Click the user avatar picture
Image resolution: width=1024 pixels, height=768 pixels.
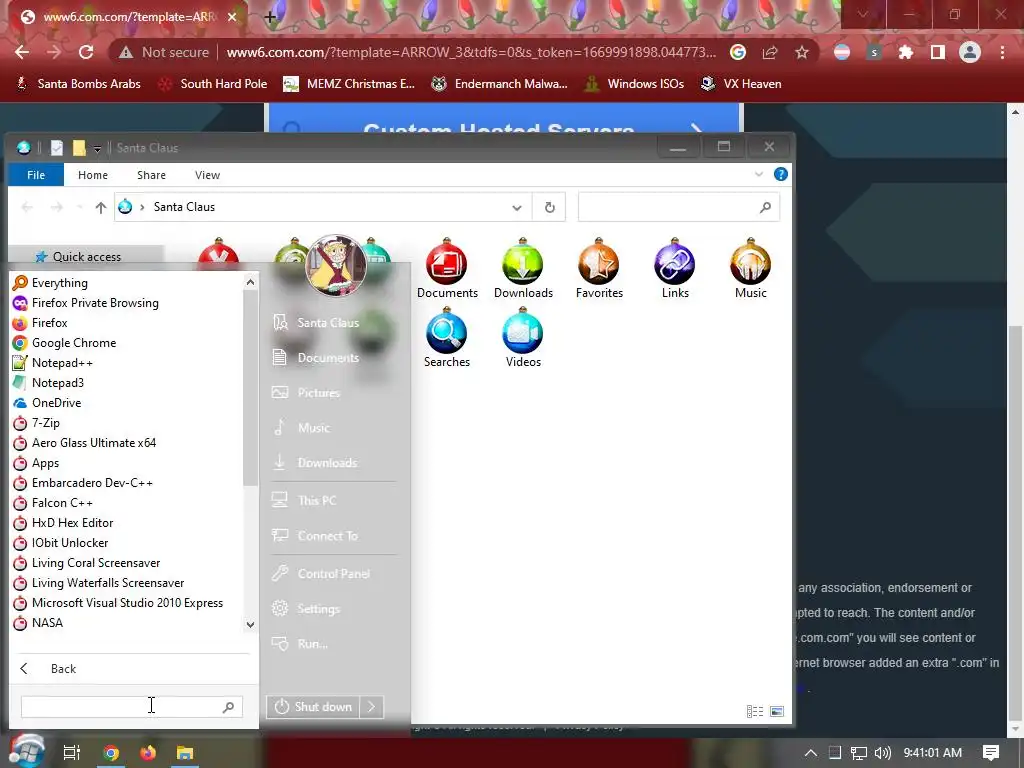[336, 265]
